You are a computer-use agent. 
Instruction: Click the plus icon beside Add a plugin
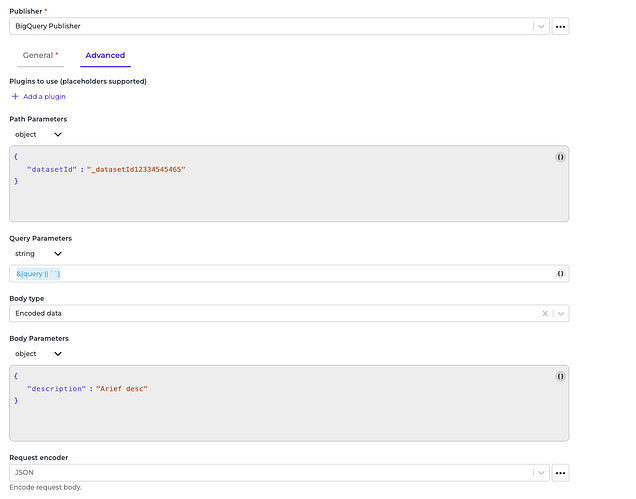(15, 97)
